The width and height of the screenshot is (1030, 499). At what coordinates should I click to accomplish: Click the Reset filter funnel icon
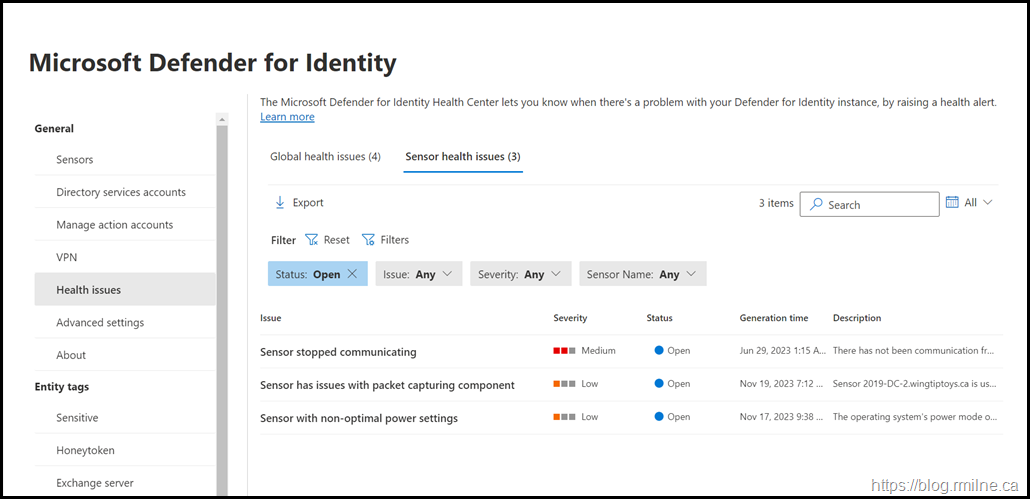point(311,240)
